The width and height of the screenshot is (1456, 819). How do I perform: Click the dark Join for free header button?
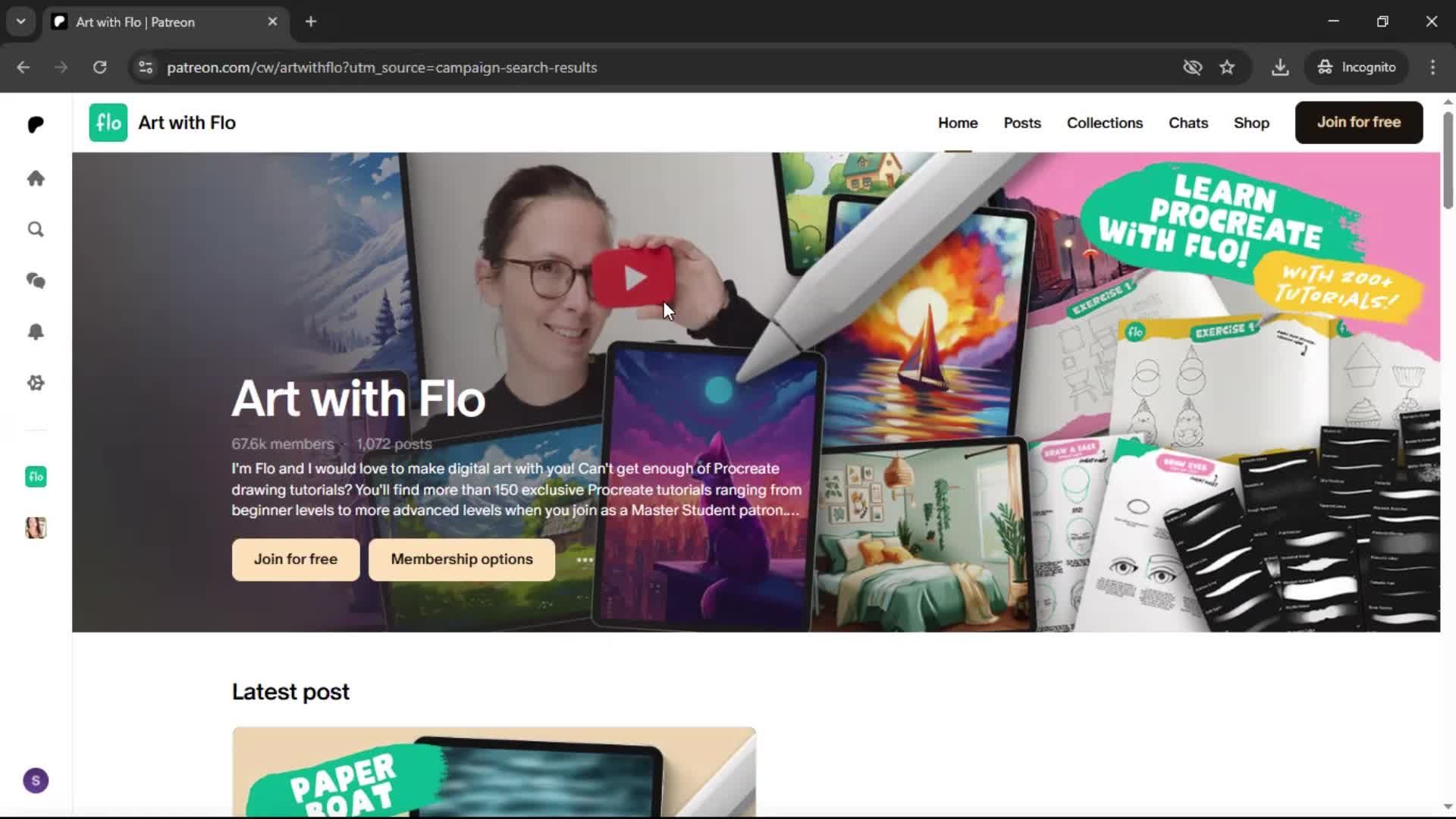pyautogui.click(x=1358, y=122)
